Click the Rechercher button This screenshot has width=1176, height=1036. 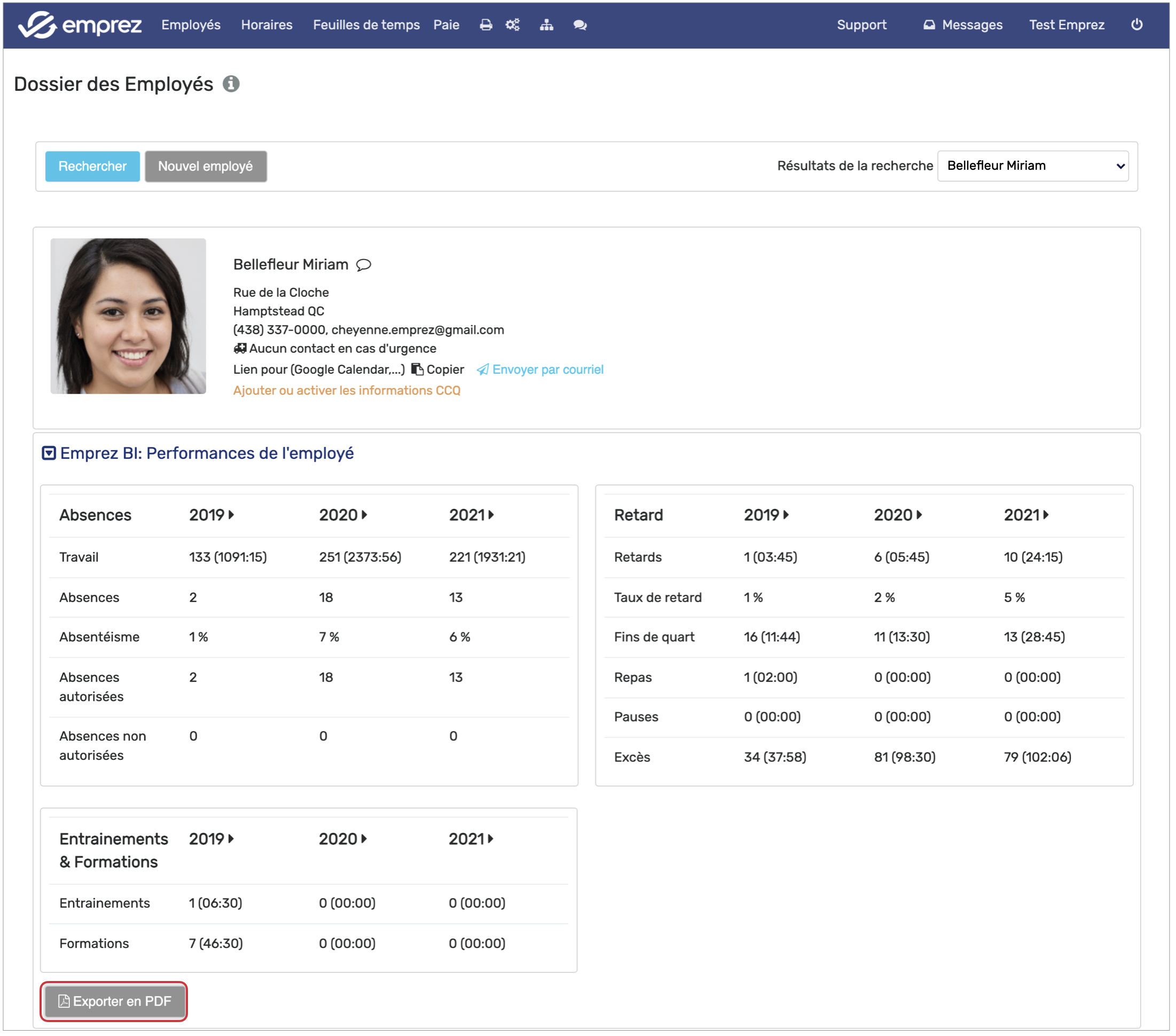click(x=92, y=166)
